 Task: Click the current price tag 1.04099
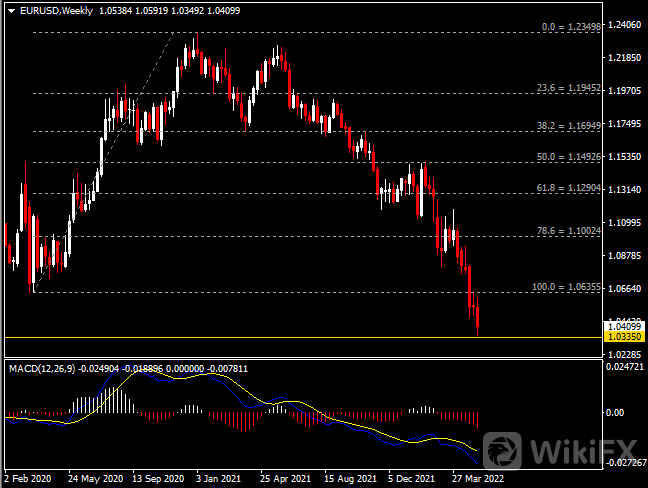[x=625, y=326]
